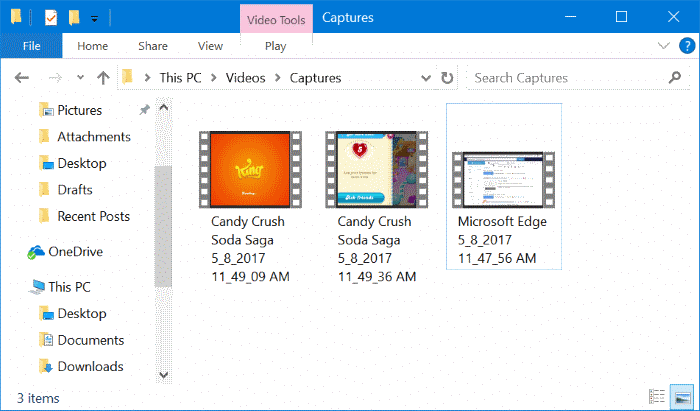Expand the chevron before This PC breadcrumb
Image resolution: width=700 pixels, height=411 pixels.
point(147,78)
